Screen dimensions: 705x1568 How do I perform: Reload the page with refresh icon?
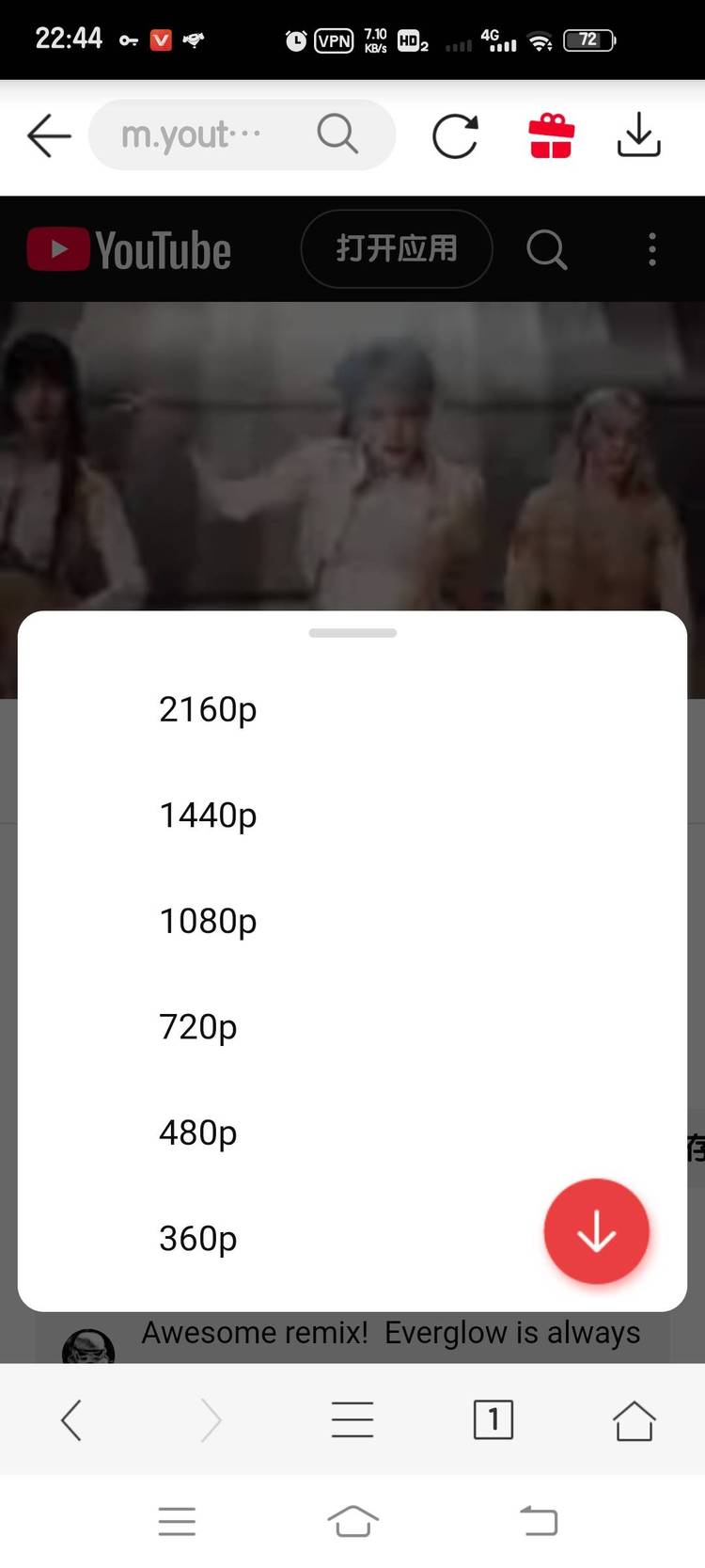coord(455,135)
